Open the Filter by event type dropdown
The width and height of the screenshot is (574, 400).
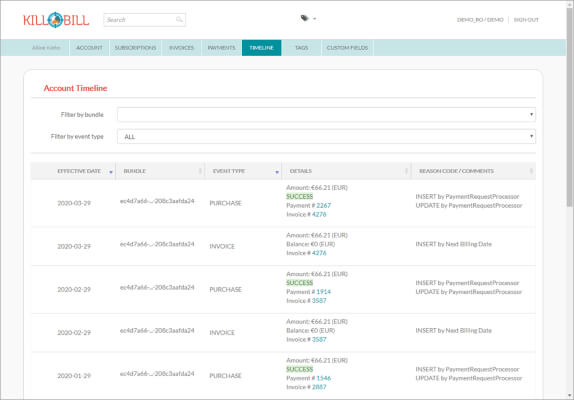pyautogui.click(x=326, y=137)
